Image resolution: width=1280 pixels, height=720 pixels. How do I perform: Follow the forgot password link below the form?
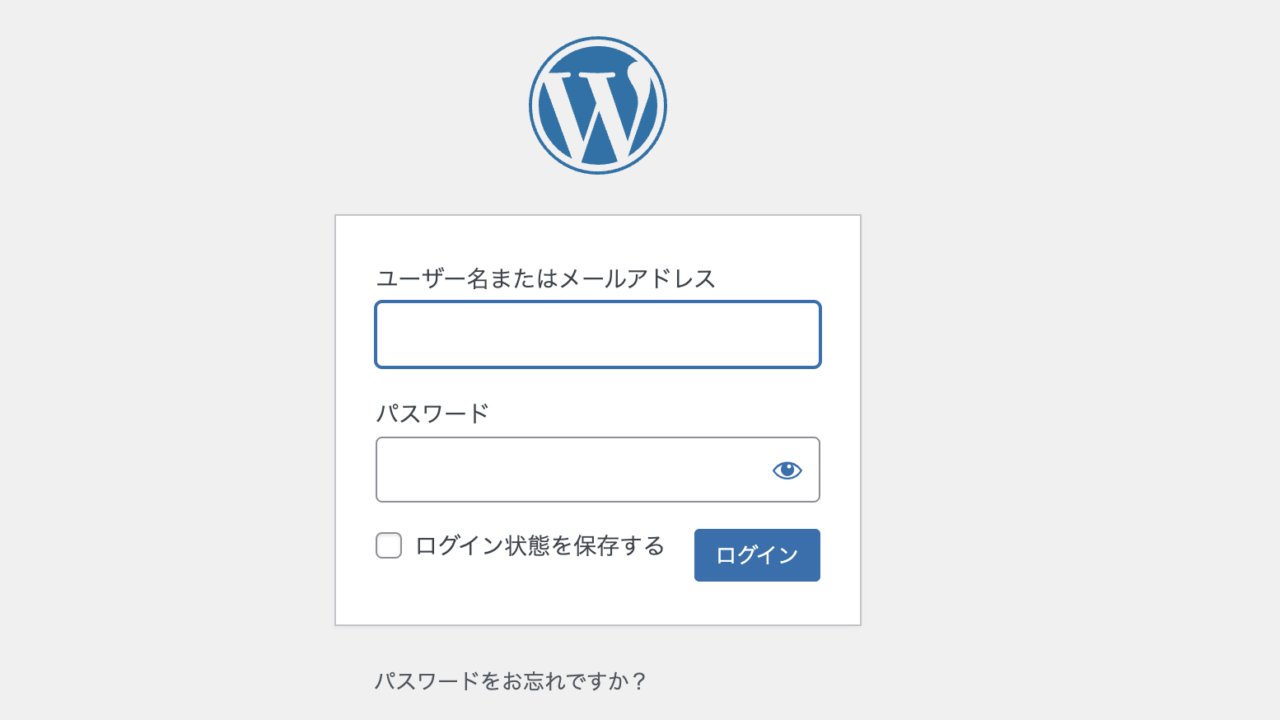coord(510,682)
